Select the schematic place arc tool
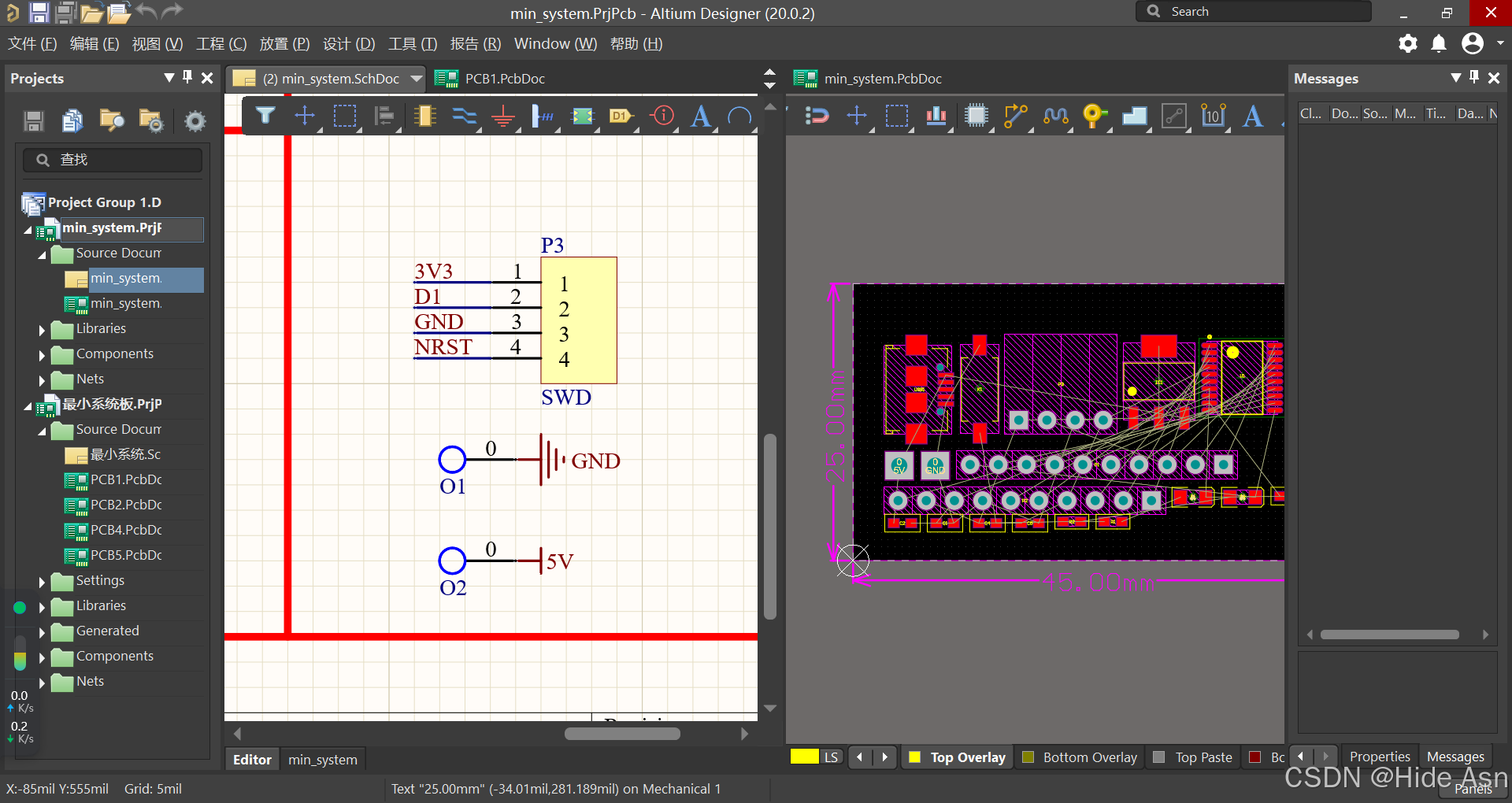 739,117
